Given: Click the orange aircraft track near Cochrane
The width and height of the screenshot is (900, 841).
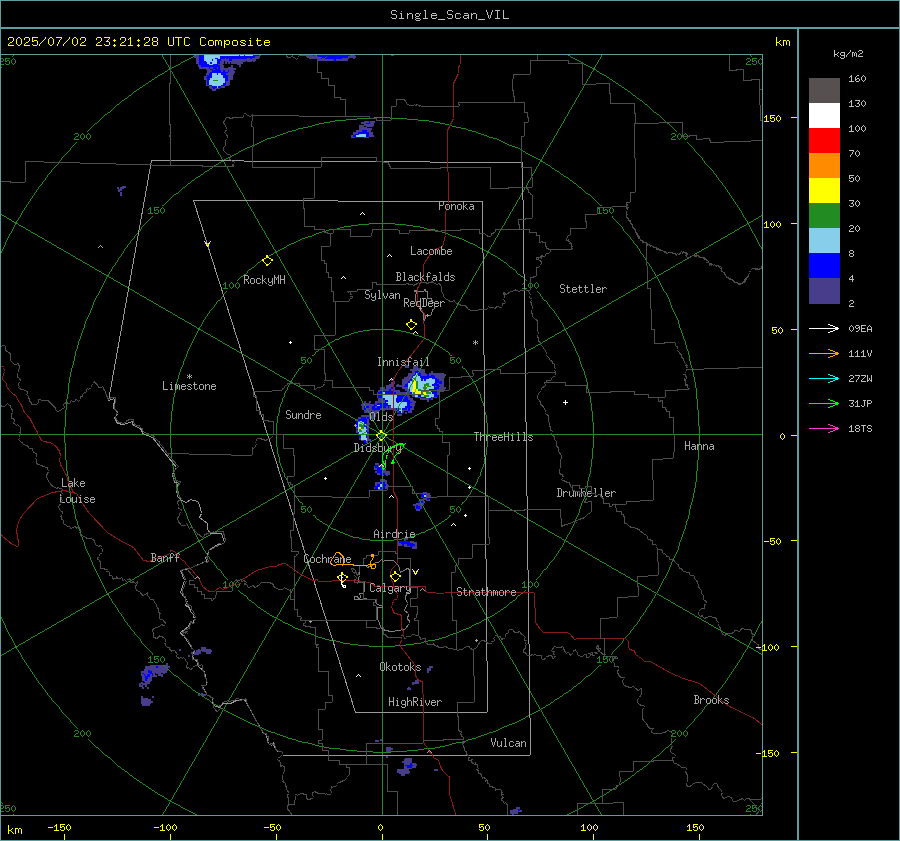Looking at the screenshot, I should click(x=354, y=560).
